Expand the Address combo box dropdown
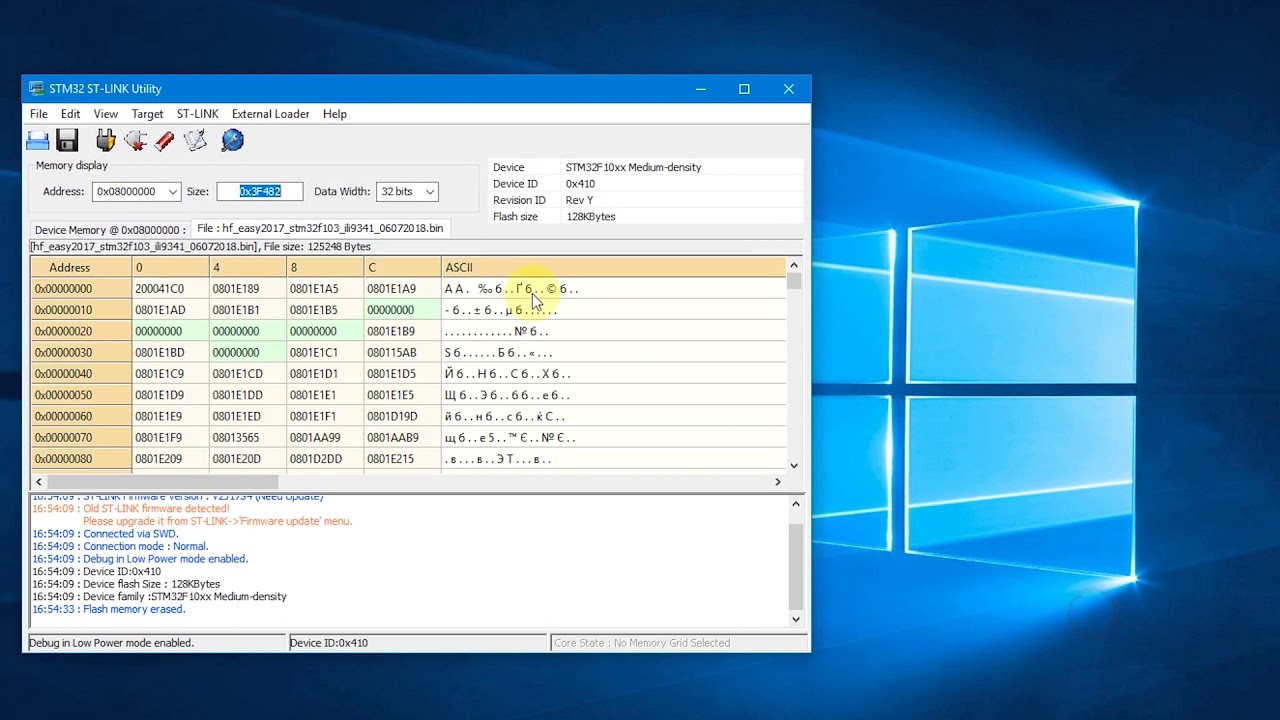The width and height of the screenshot is (1280, 720). 172,192
